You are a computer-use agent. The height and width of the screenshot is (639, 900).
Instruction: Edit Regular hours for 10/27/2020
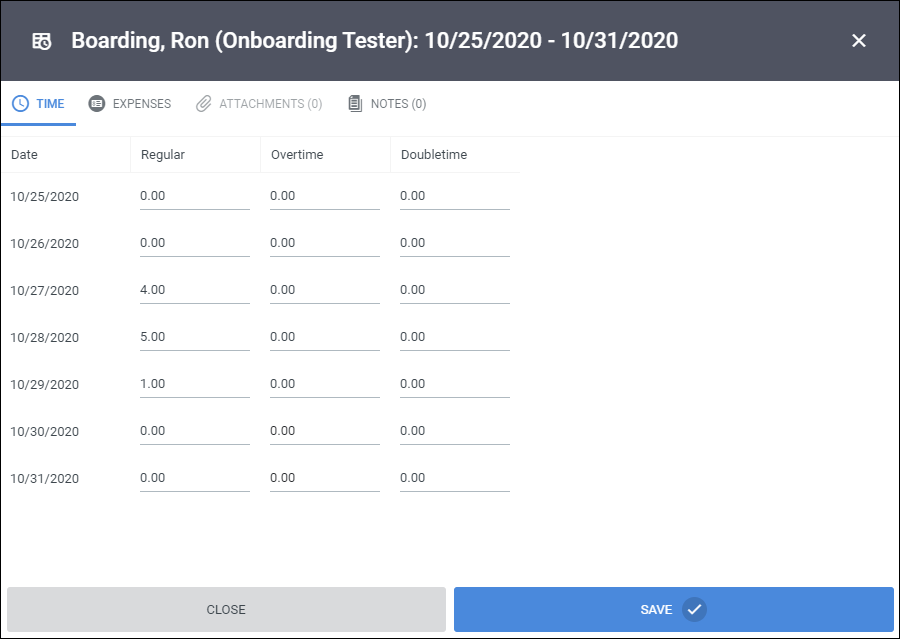point(195,291)
